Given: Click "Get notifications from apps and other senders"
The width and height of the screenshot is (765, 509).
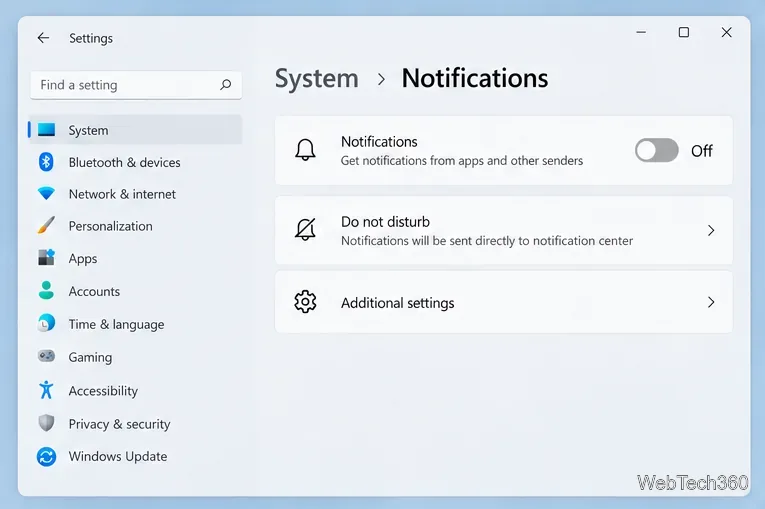Looking at the screenshot, I should pyautogui.click(x=462, y=161).
